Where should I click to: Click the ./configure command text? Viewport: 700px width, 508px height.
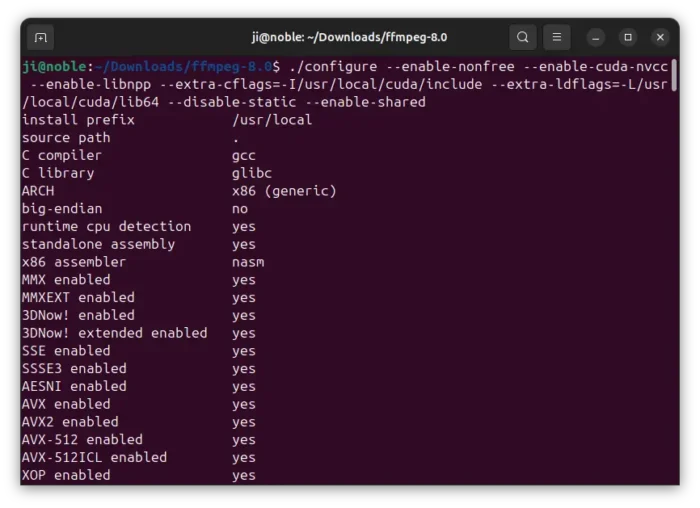333,67
